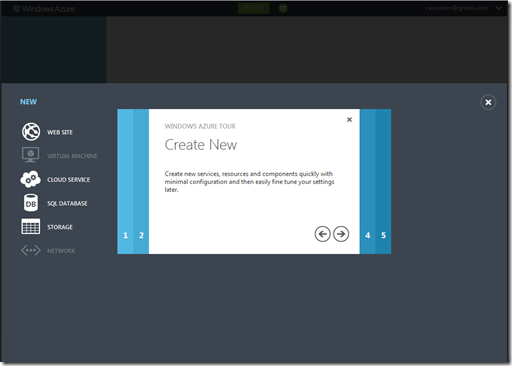Jump to tour step 1 strip
The image size is (512, 366).
click(x=125, y=181)
